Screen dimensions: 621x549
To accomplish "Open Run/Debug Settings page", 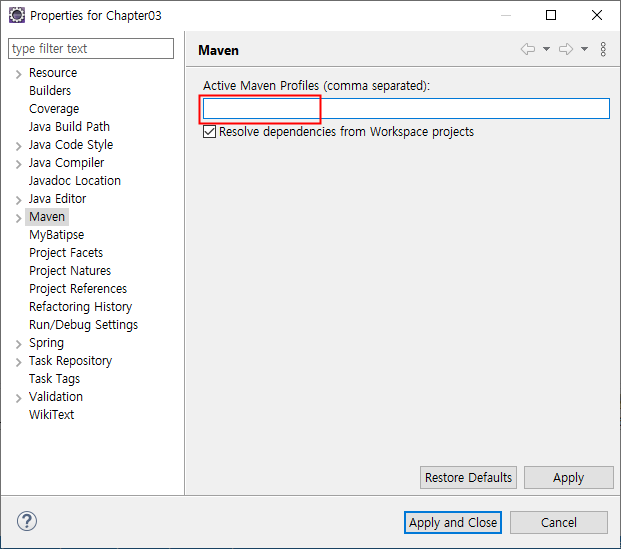I will [83, 325].
